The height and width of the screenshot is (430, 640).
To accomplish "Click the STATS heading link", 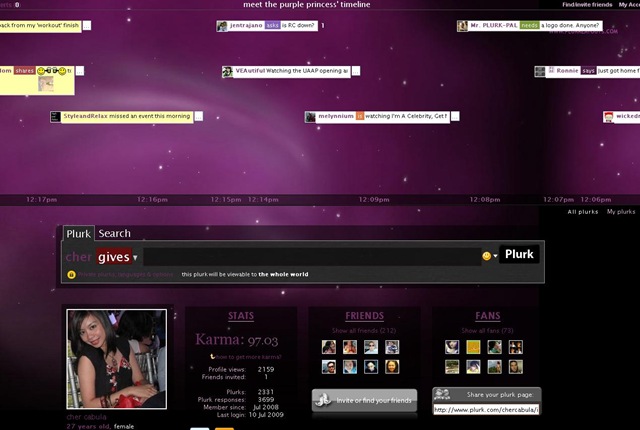I will click(241, 316).
